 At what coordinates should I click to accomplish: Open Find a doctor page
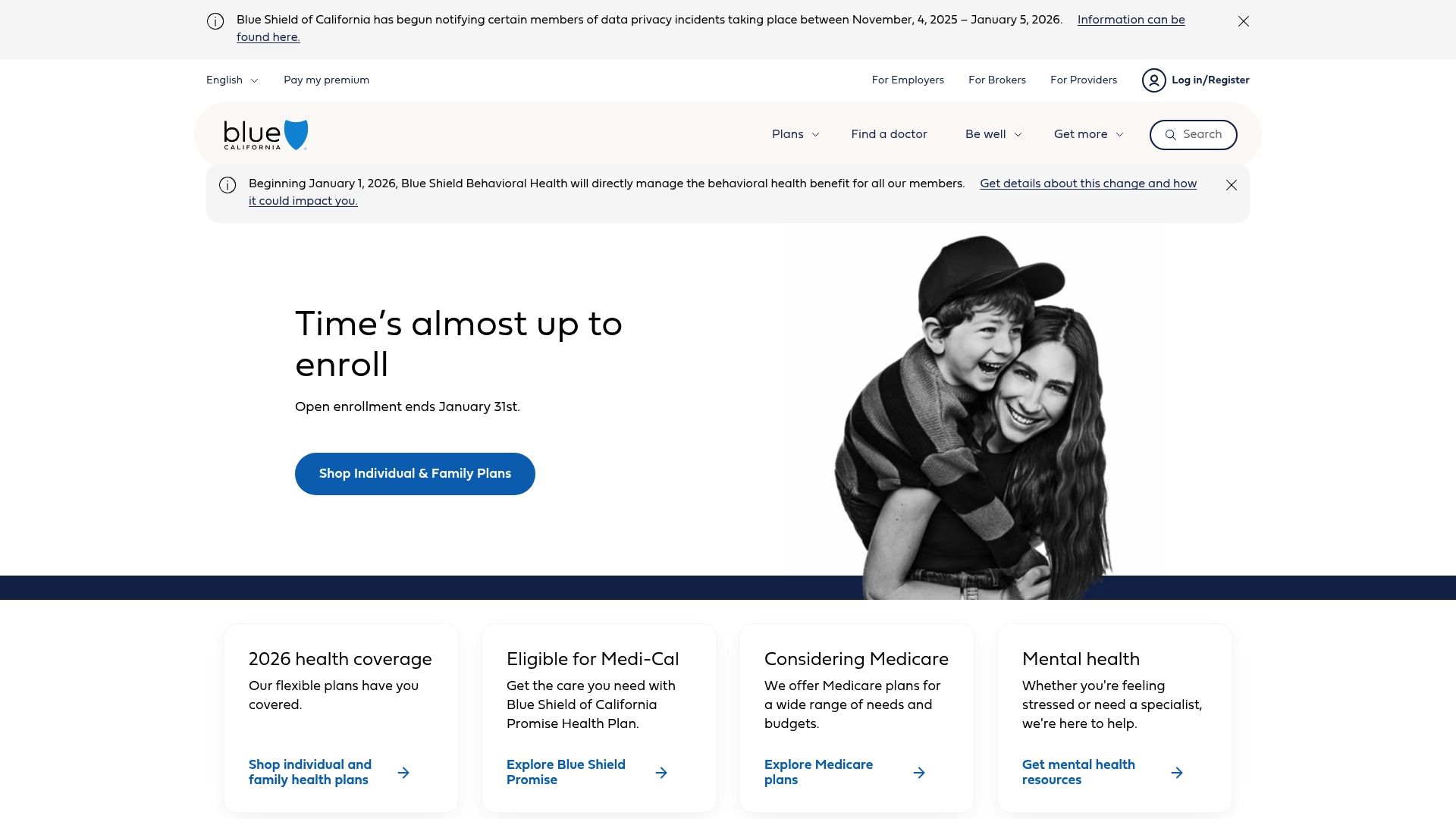889,134
